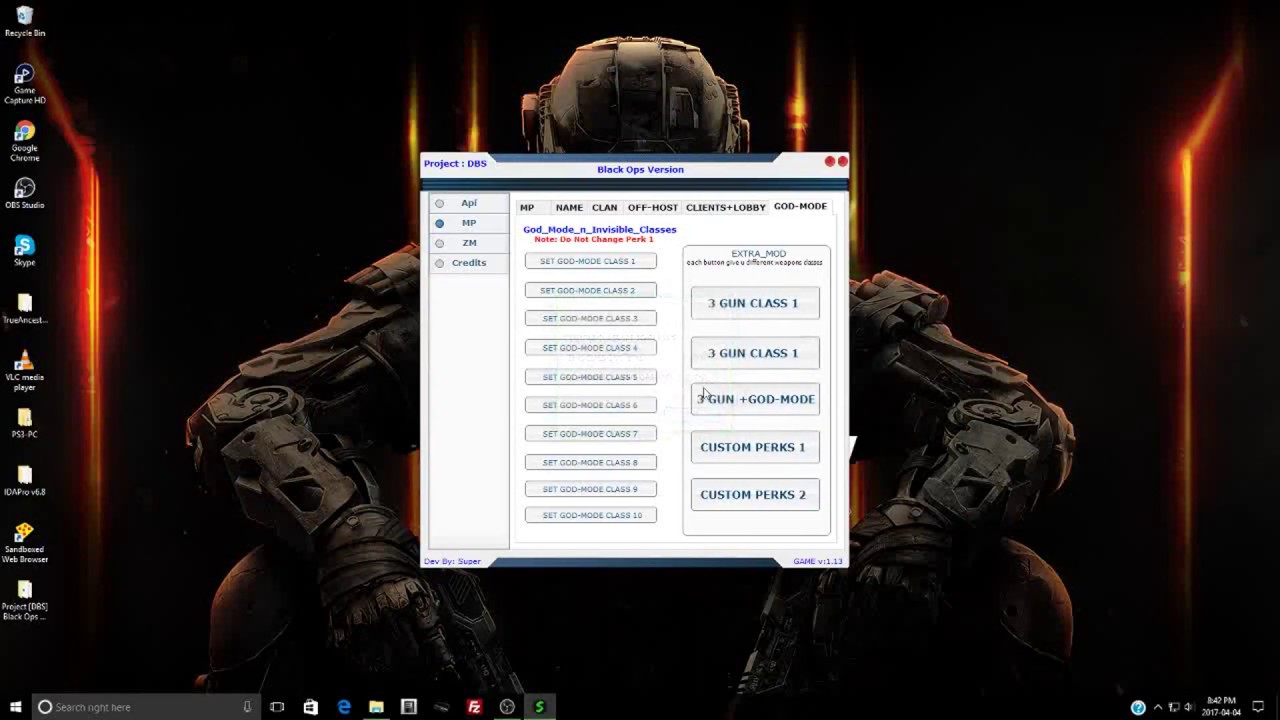Click SET GOD-MODE CLASS 4
This screenshot has width=1280, height=720.
(591, 348)
